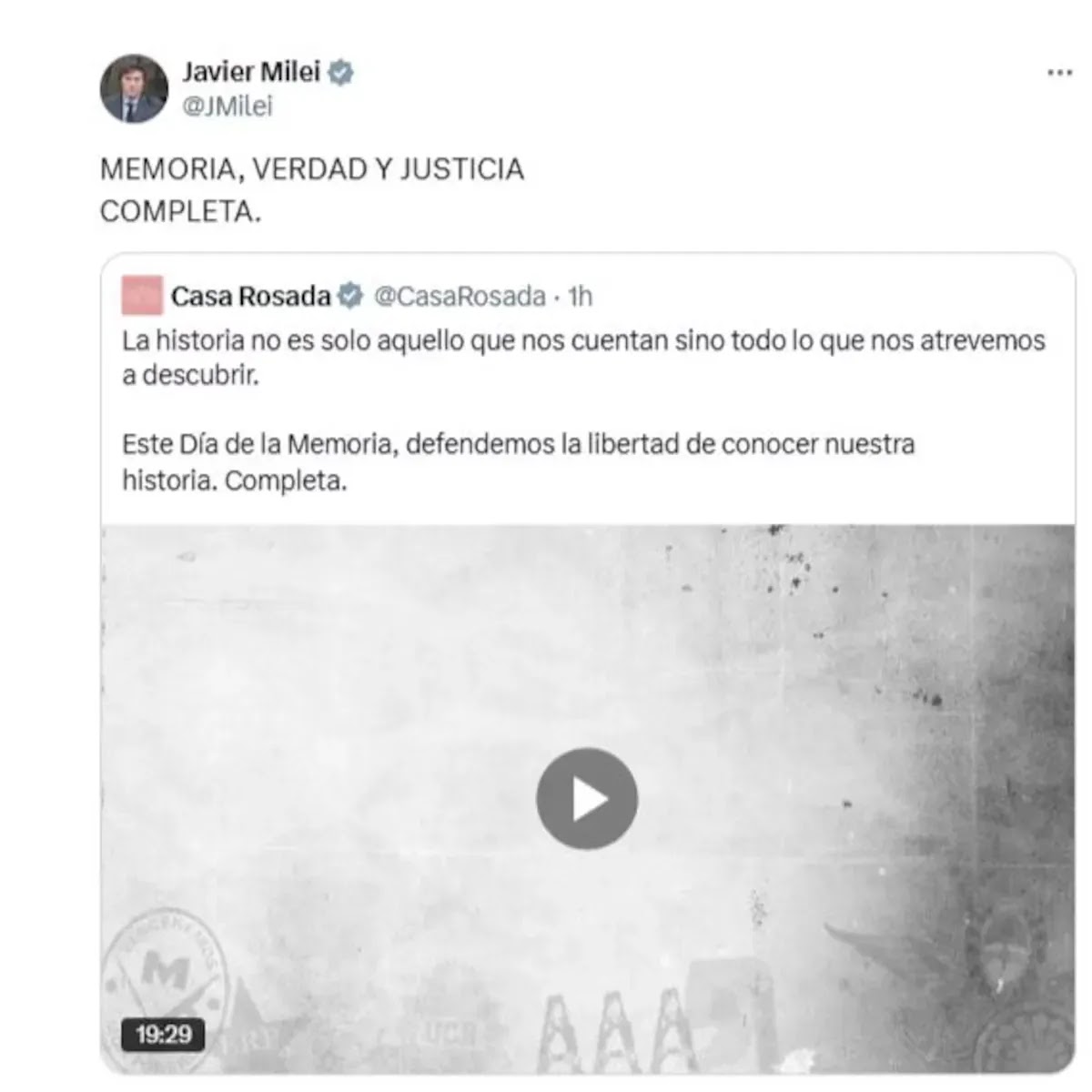
Task: Select the text MEMORIA, VERDAD Y JUSTICIA COMPLETA
Action: 312,190
